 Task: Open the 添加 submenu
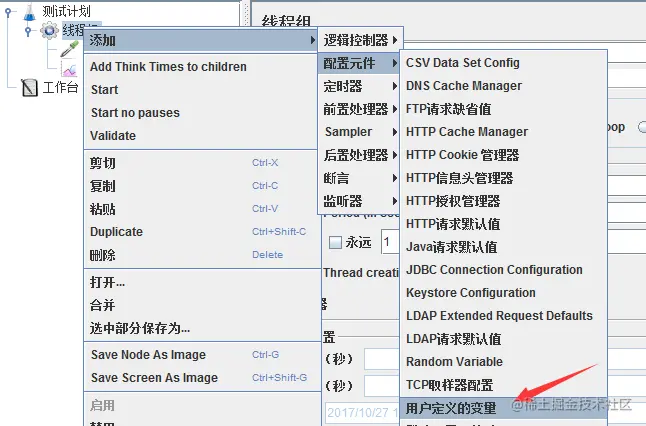click(200, 40)
